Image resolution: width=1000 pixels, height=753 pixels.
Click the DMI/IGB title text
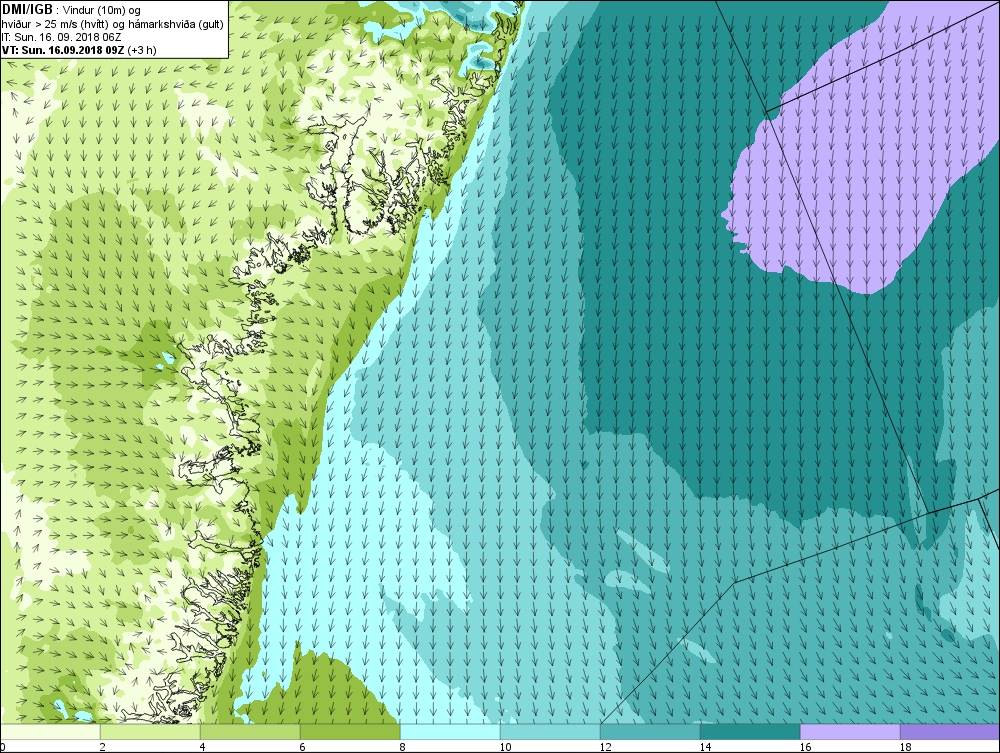coord(27,10)
